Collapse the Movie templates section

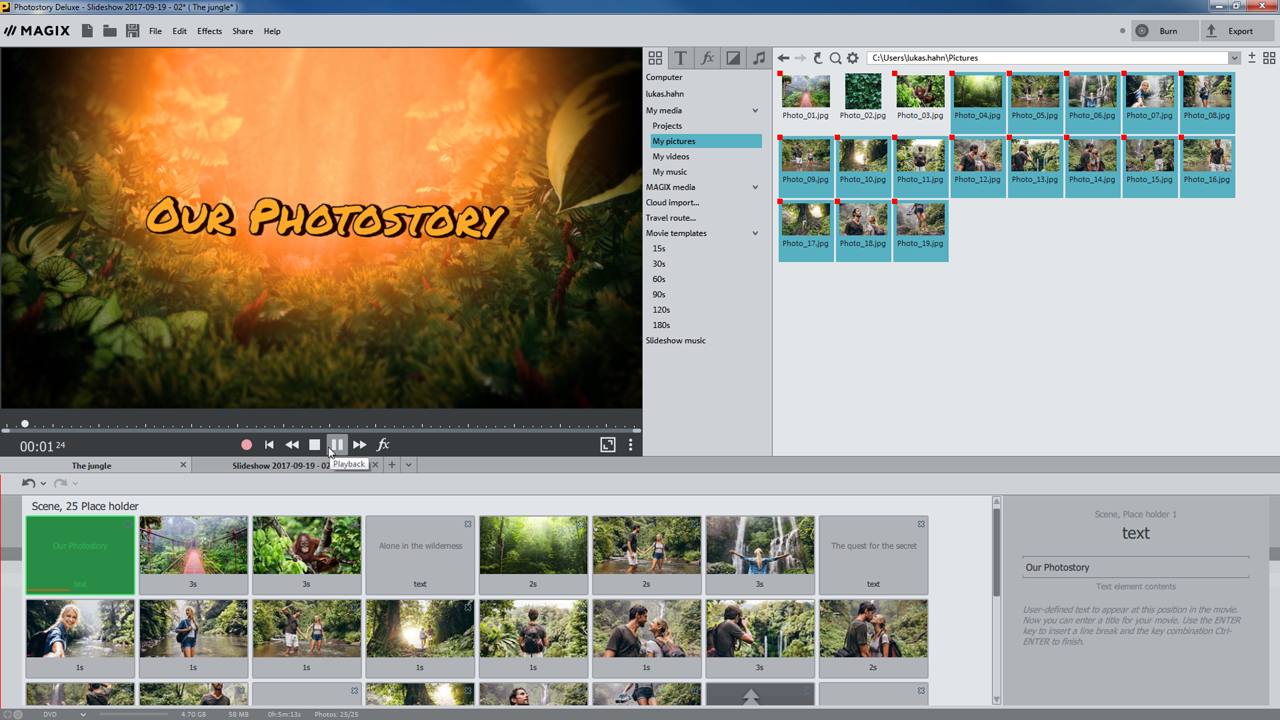(755, 233)
